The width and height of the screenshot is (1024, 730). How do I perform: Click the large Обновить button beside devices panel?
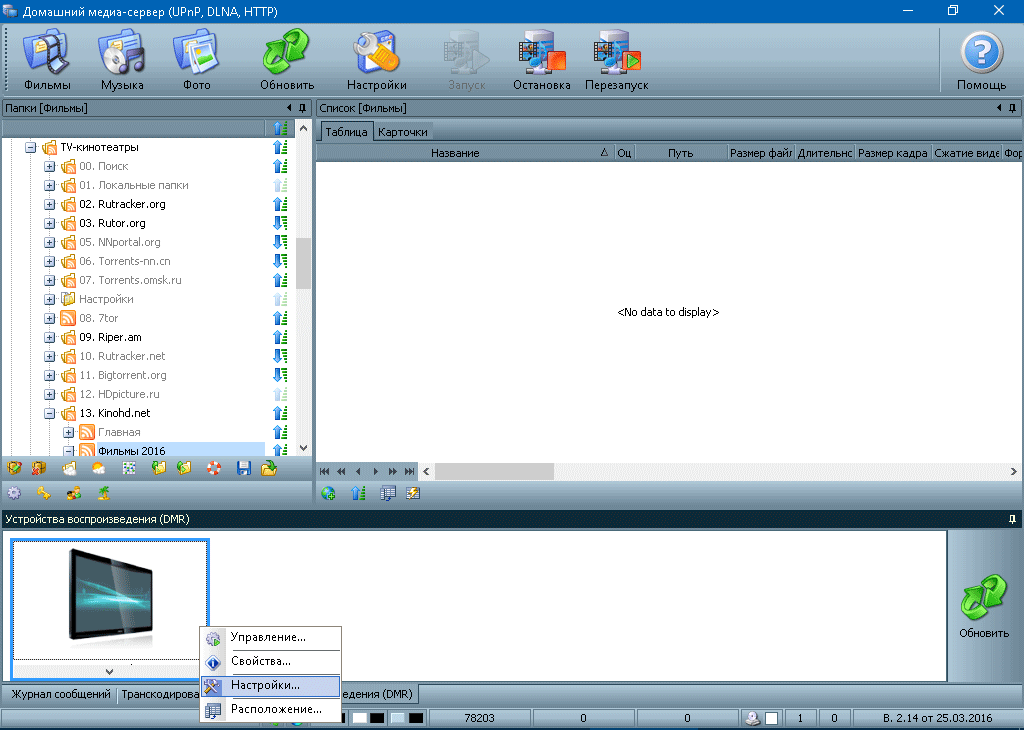(984, 606)
